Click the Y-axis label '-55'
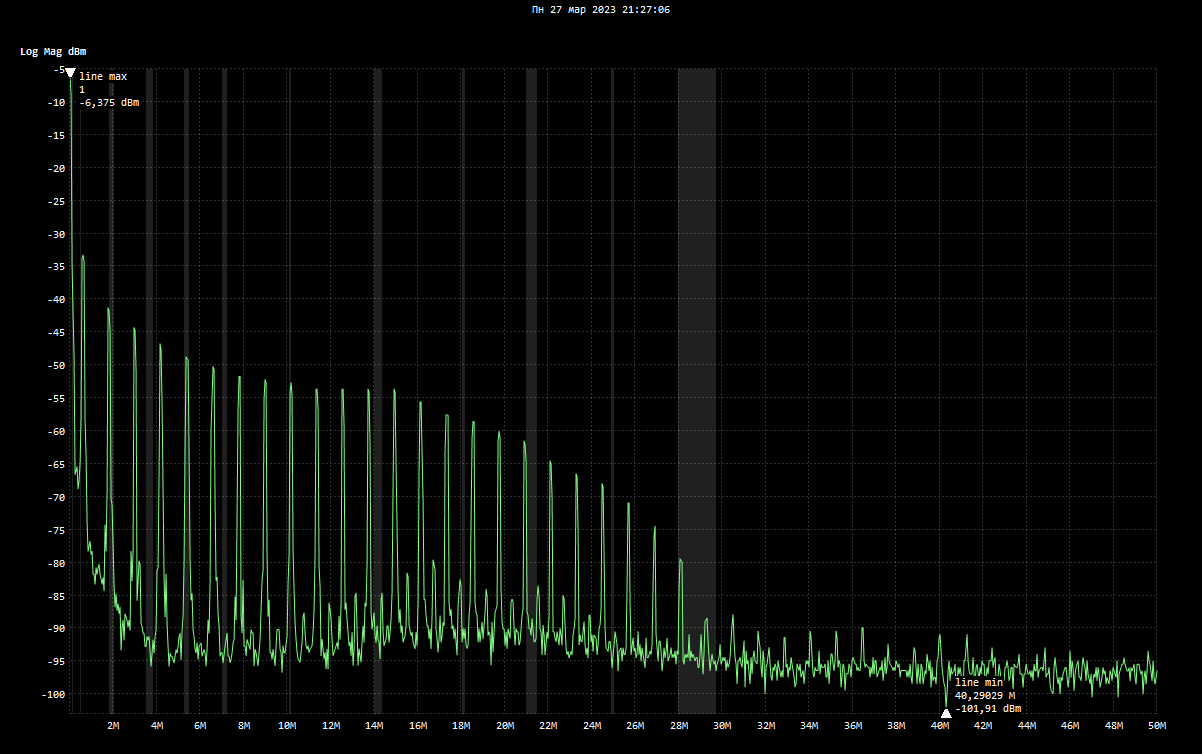Viewport: 1202px width, 754px height. [56, 398]
